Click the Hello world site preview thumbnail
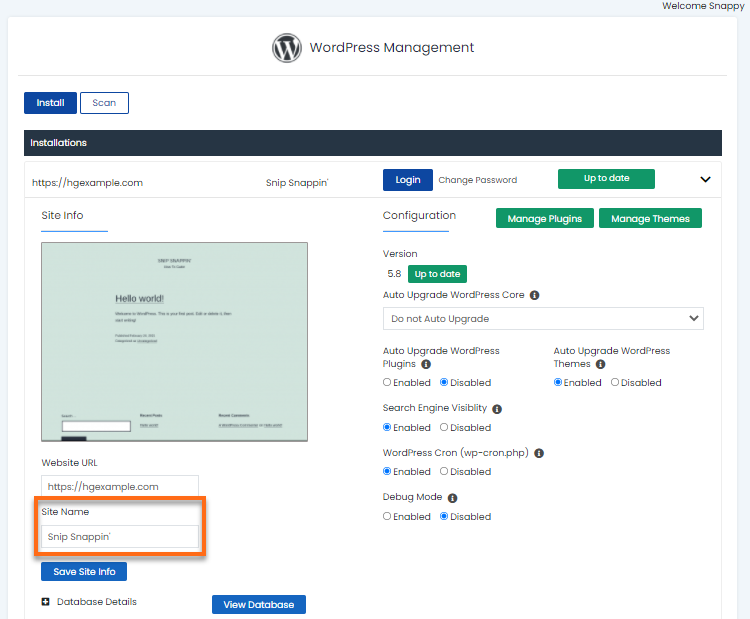 175,342
